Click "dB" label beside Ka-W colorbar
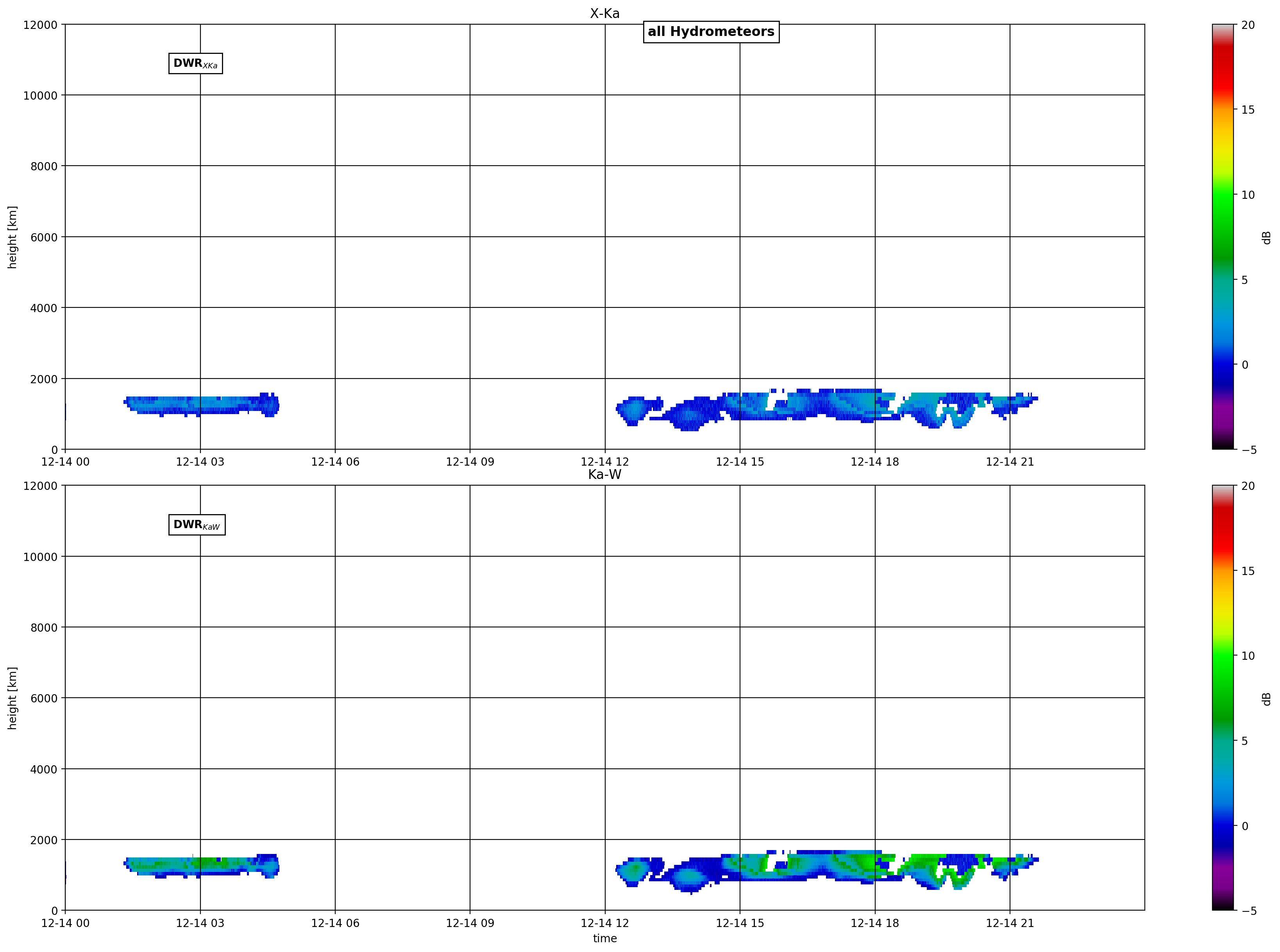 coord(1267,698)
